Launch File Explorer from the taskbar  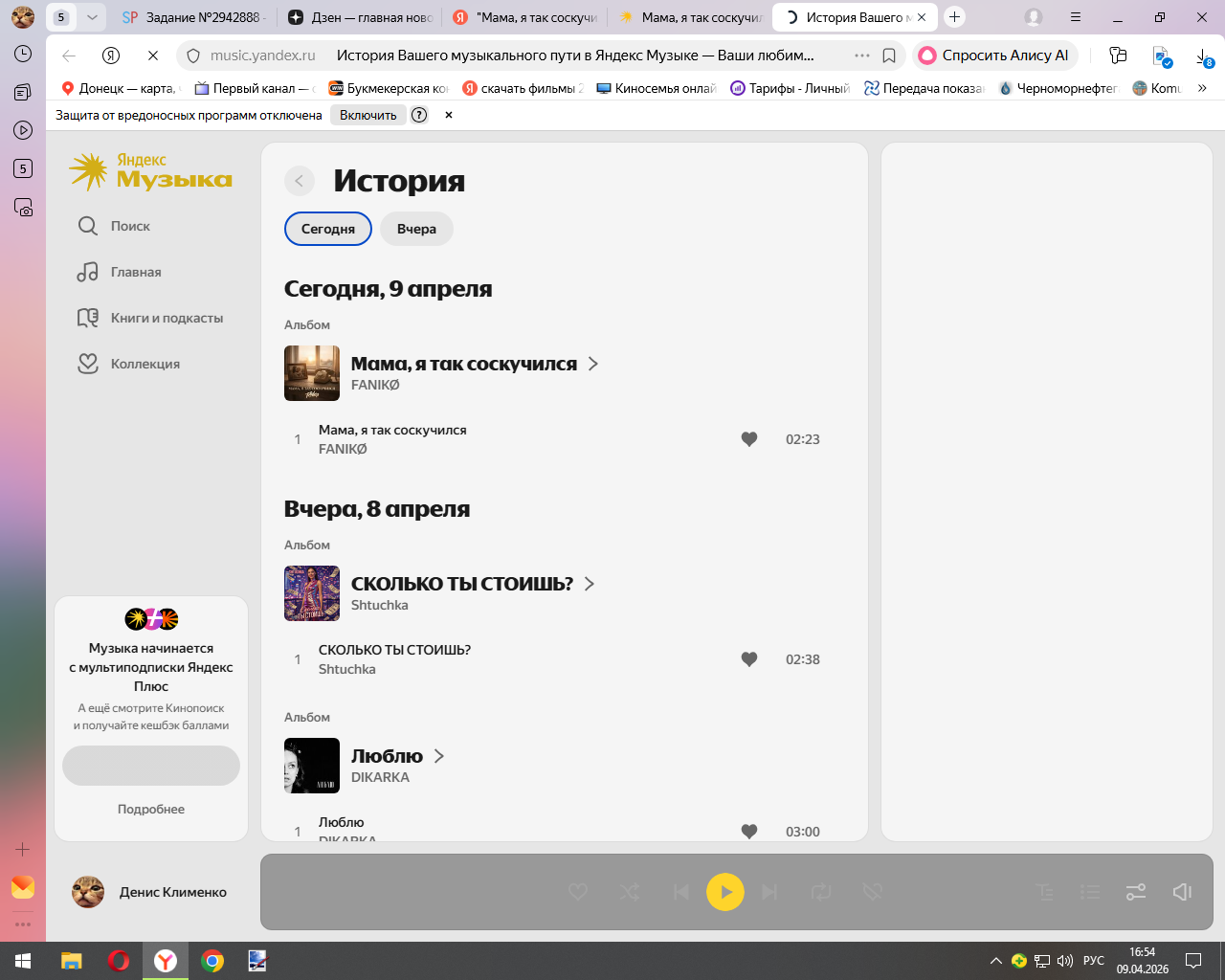(72, 961)
